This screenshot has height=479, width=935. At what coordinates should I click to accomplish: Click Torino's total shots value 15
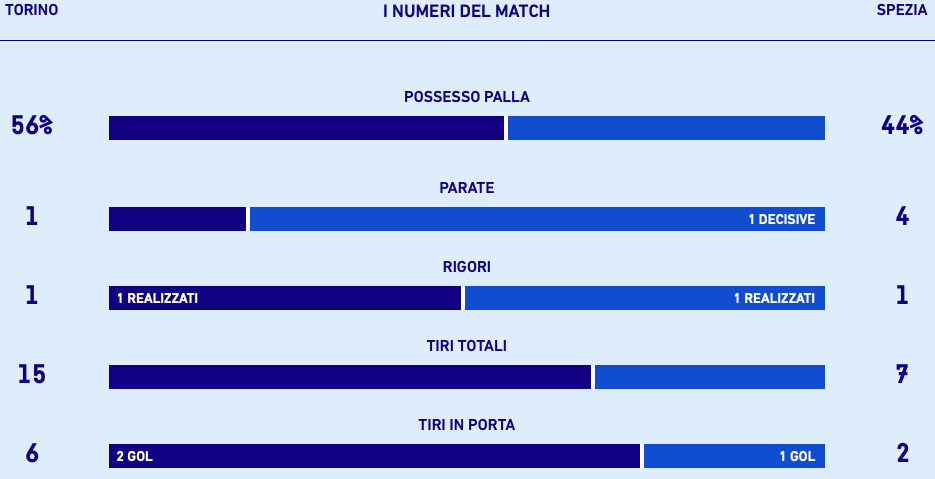pyautogui.click(x=32, y=375)
